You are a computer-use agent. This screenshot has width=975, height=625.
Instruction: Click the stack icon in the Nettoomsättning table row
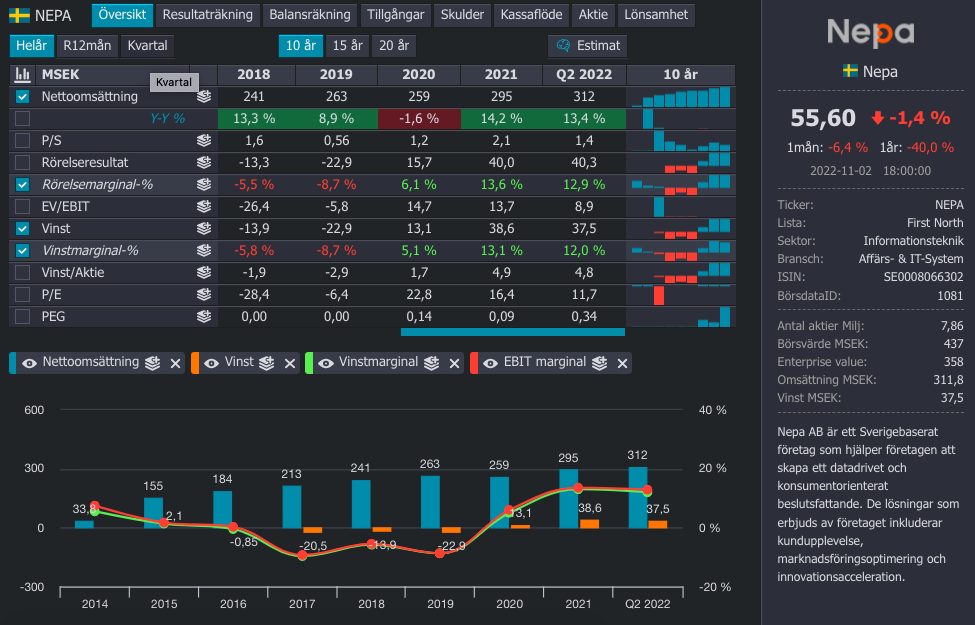(204, 97)
